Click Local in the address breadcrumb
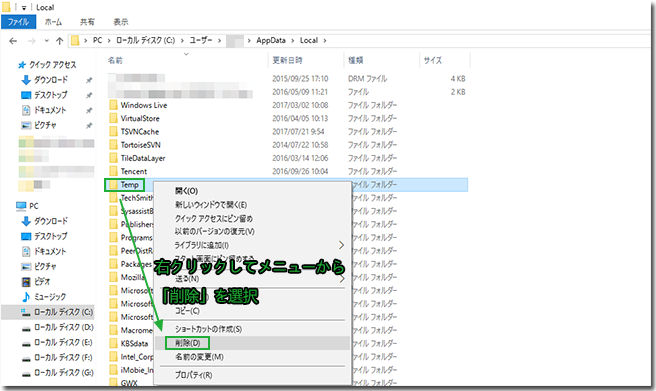Image resolution: width=656 pixels, height=391 pixels. (309, 40)
